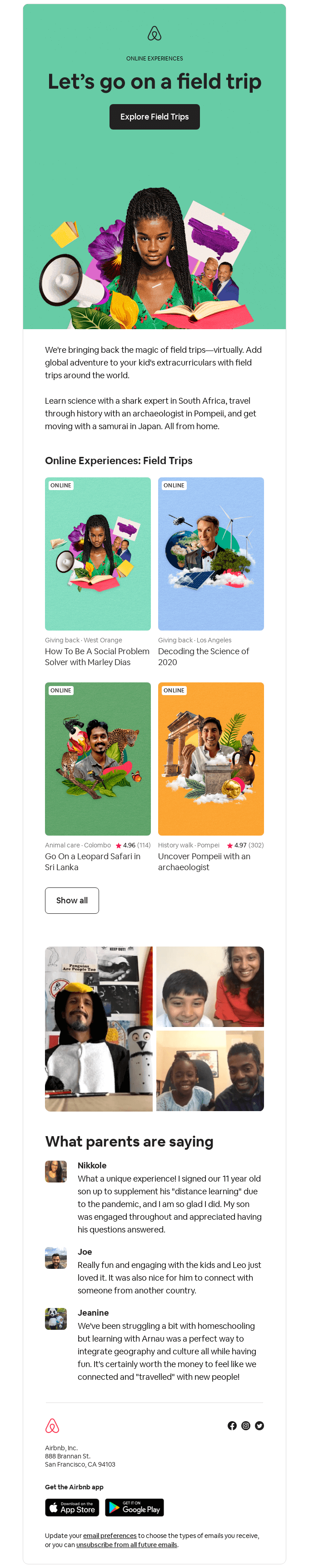Select the Leopard Safari in Sri Lanka thumbnail
Image resolution: width=309 pixels, height=1568 pixels.
98,758
